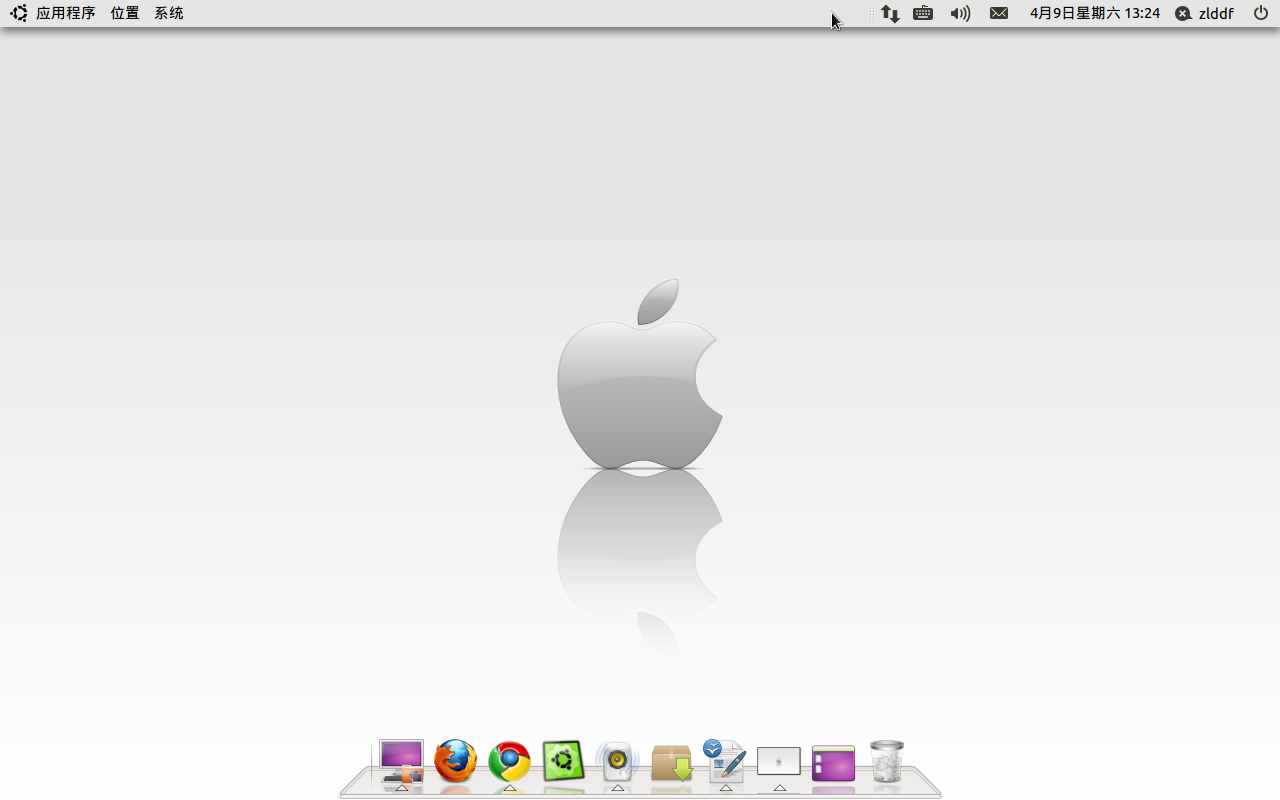
Task: Open the clock showing 4月9日星期六 13:24
Action: coord(1095,13)
